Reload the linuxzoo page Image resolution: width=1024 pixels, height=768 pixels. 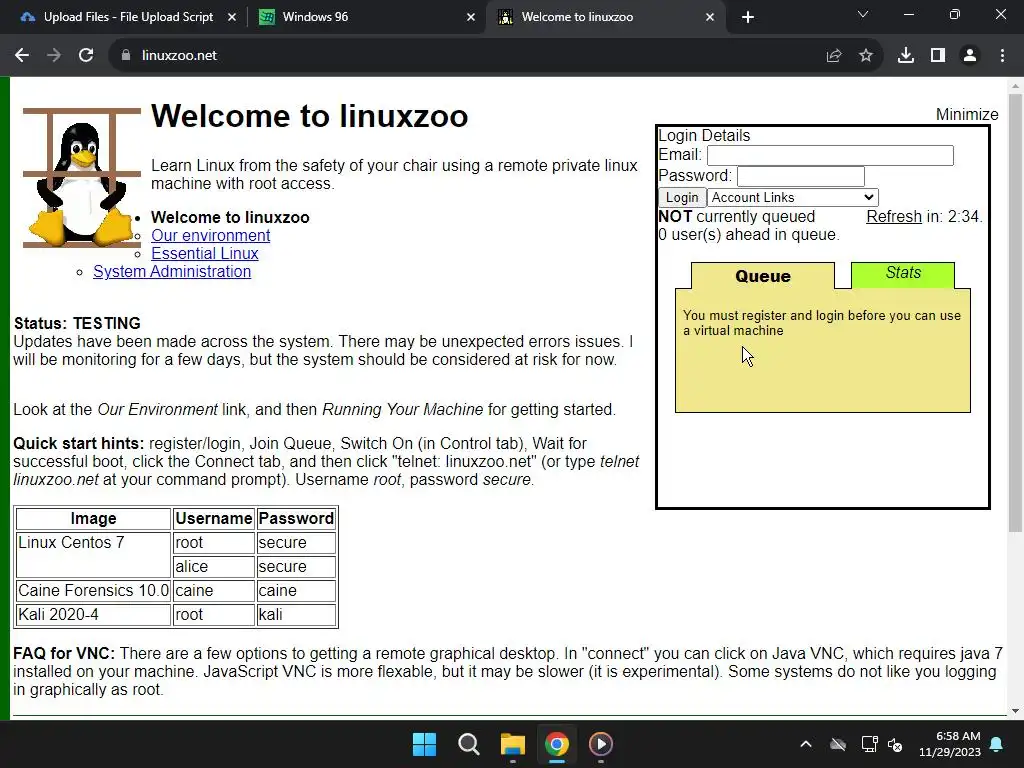[86, 56]
